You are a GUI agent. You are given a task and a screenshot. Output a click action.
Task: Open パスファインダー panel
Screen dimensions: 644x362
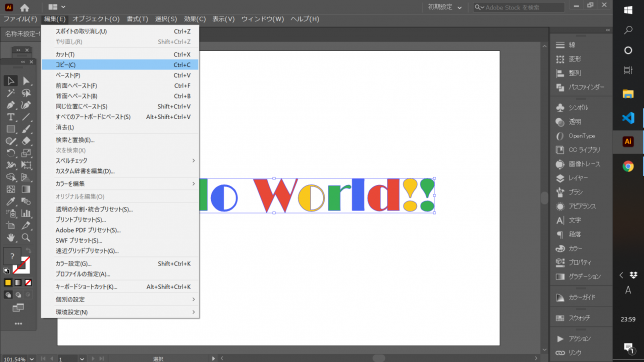click(x=581, y=87)
